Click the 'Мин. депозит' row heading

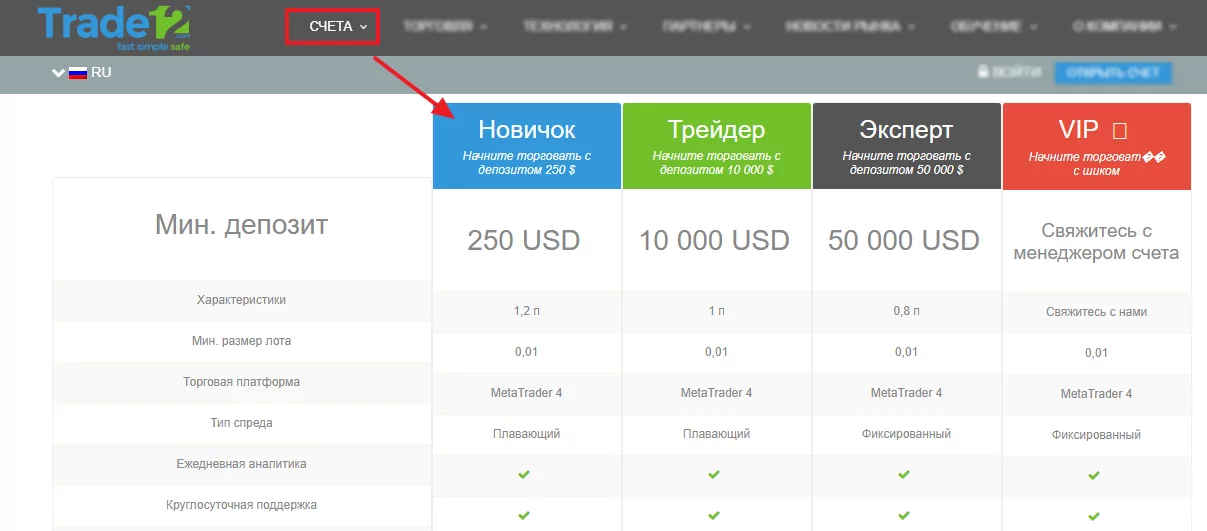coord(241,225)
